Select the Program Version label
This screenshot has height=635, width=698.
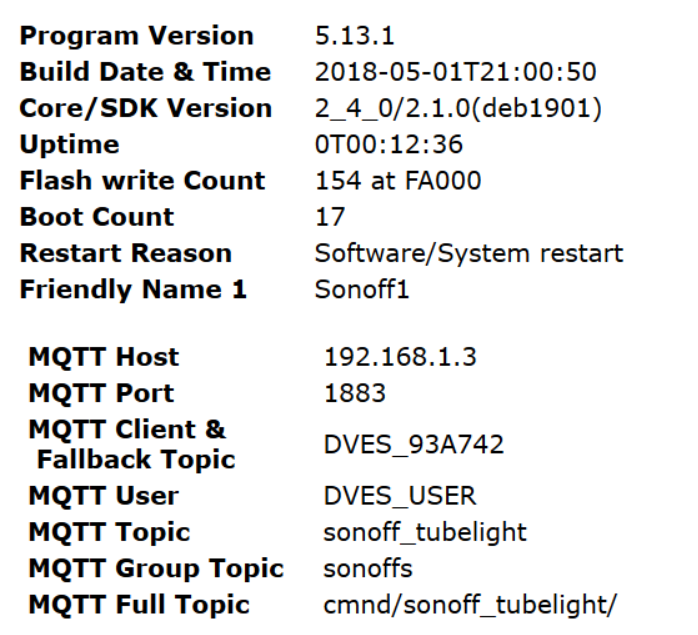tap(137, 36)
